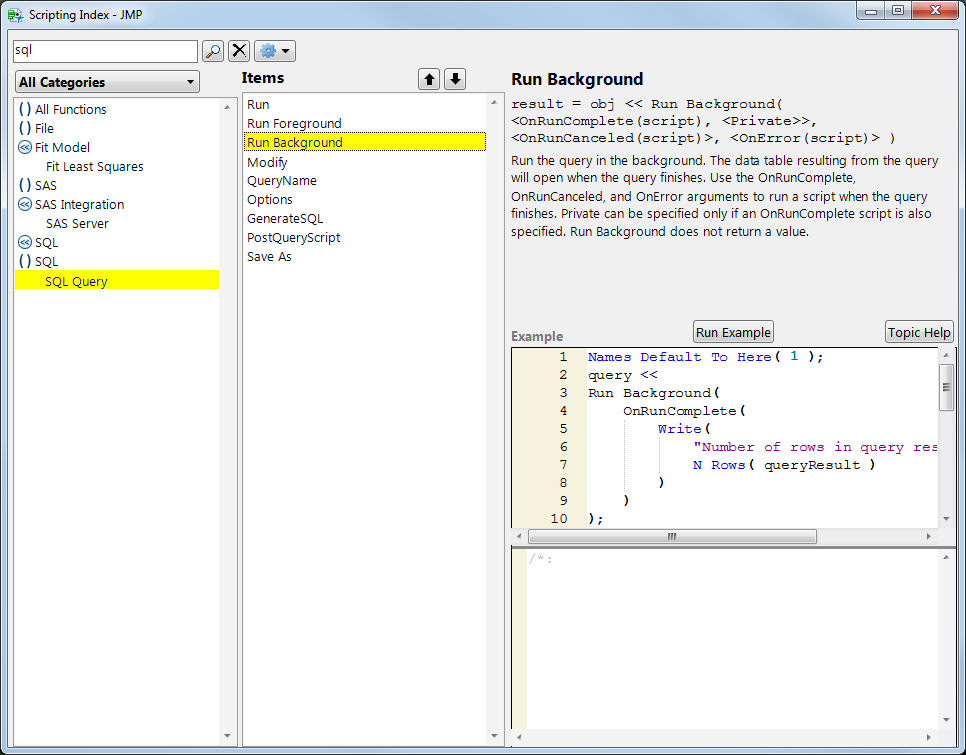Viewport: 966px width, 755px height.
Task: Clear the search with X icon
Action: 239,51
